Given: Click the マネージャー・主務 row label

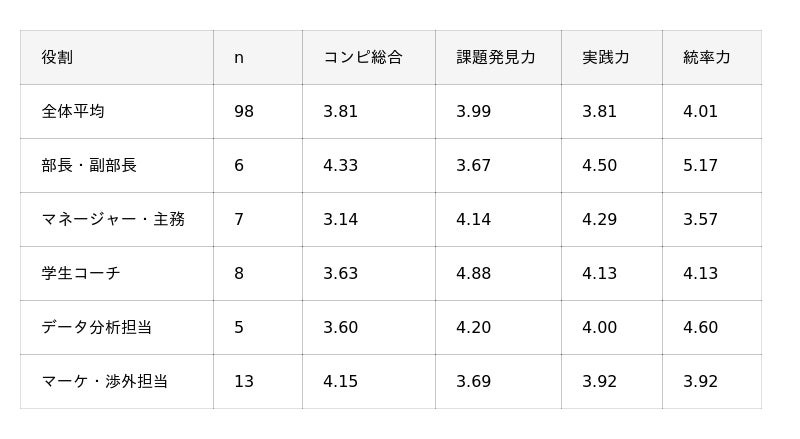Looking at the screenshot, I should coord(113,220).
